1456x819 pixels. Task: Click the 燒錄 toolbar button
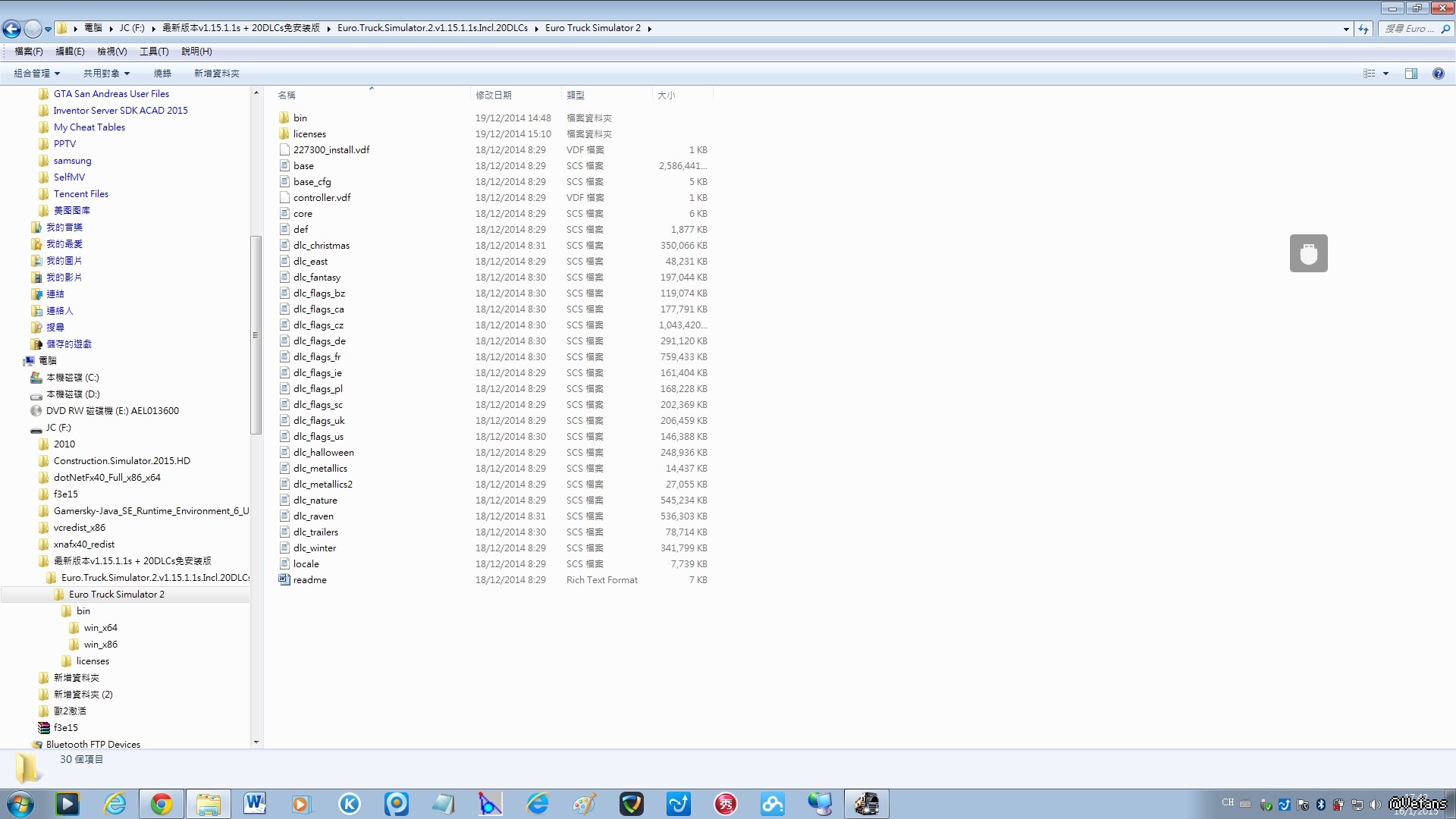click(162, 74)
